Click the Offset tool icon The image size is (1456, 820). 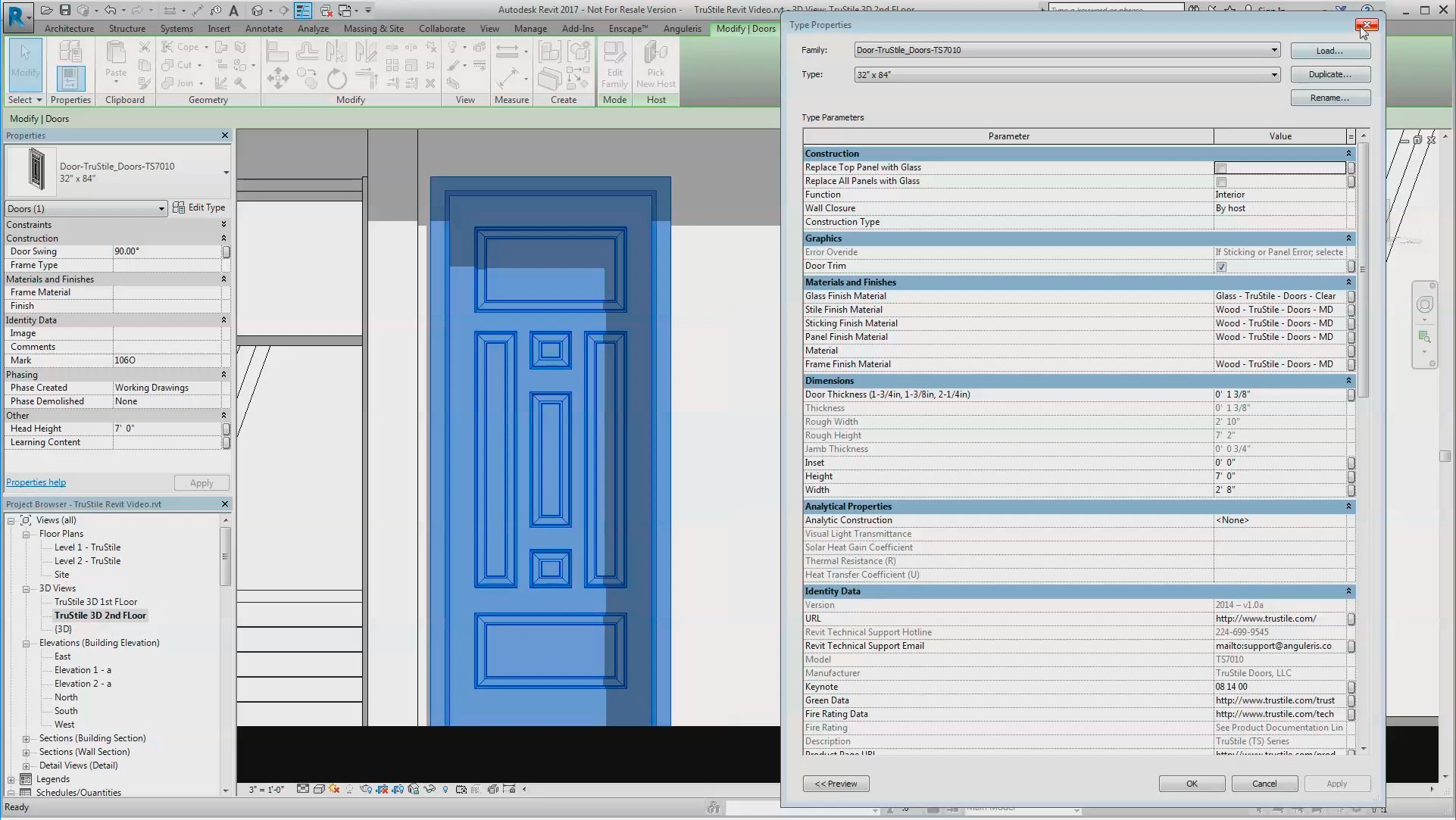tap(308, 51)
